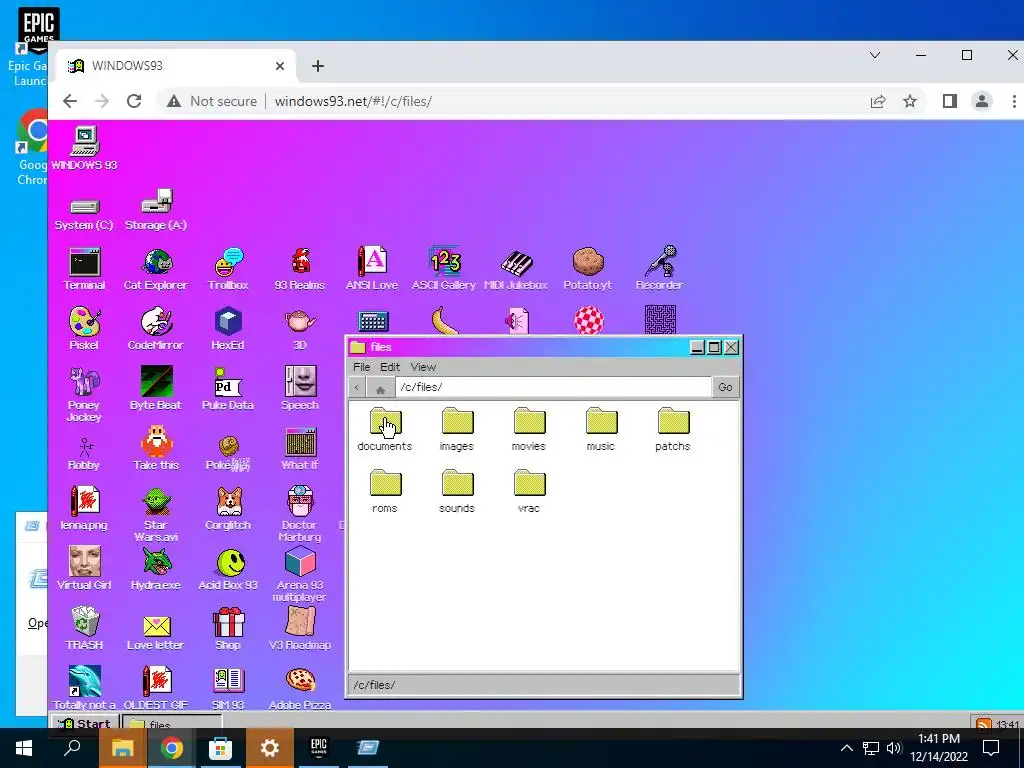The width and height of the screenshot is (1024, 768).
Task: Open Microsoft Store in taskbar
Action: [x=221, y=748]
